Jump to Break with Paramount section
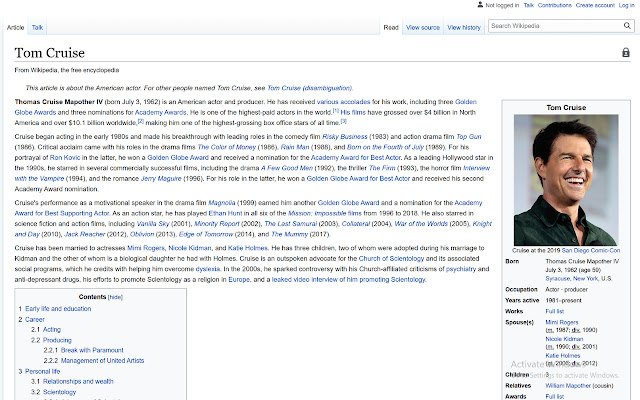Viewport: 640px width, 400px height. (x=92, y=350)
